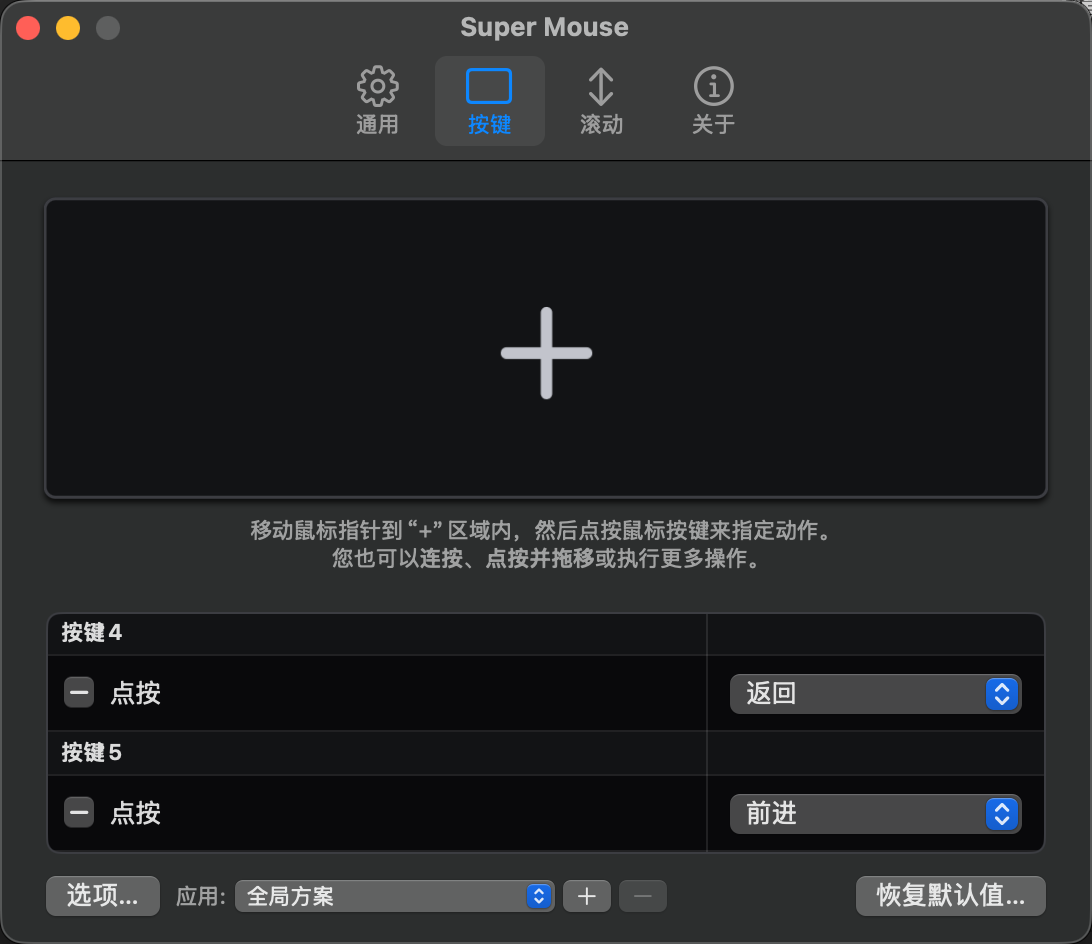Image resolution: width=1092 pixels, height=944 pixels.
Task: Remove the 按键 5 点按 action
Action: click(x=79, y=813)
